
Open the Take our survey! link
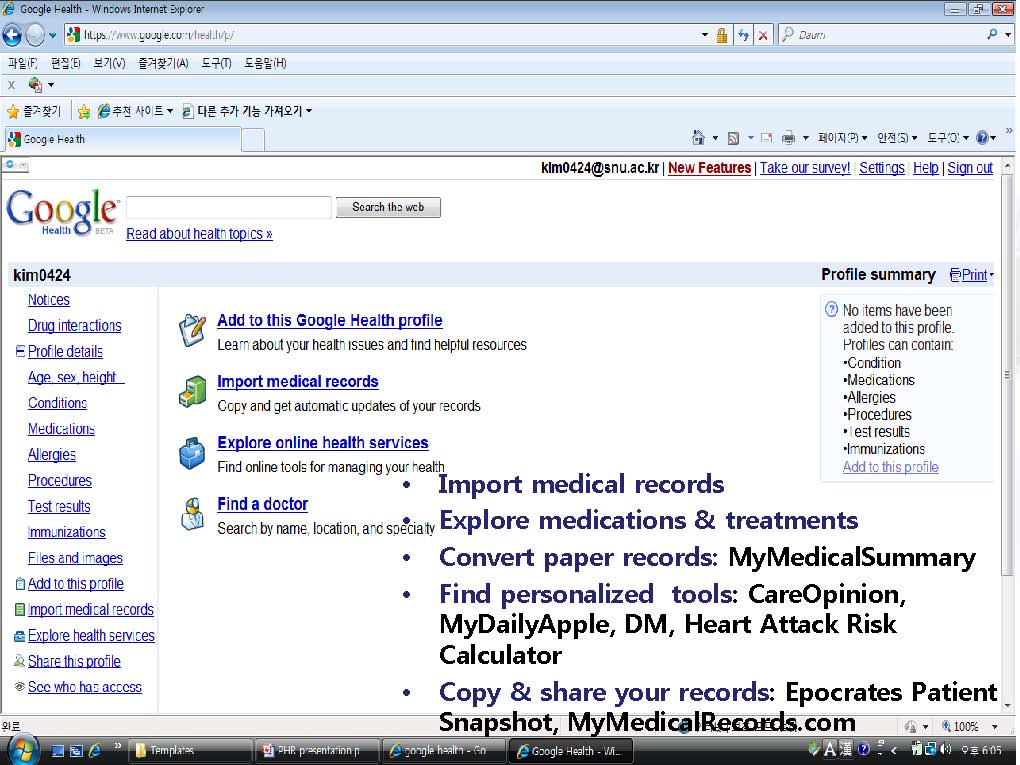pos(805,168)
